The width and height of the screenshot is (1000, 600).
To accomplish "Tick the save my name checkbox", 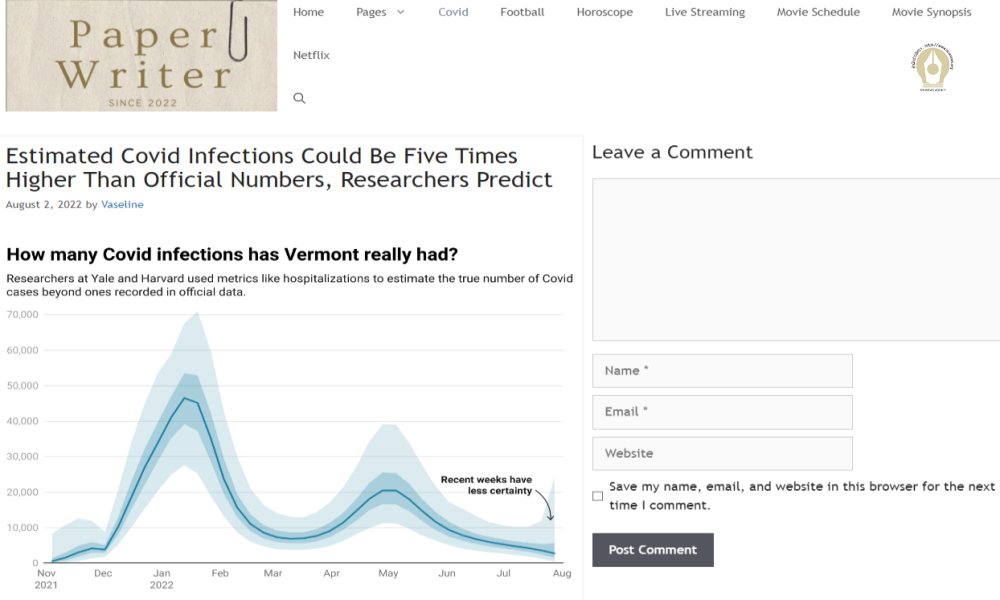I will point(598,496).
